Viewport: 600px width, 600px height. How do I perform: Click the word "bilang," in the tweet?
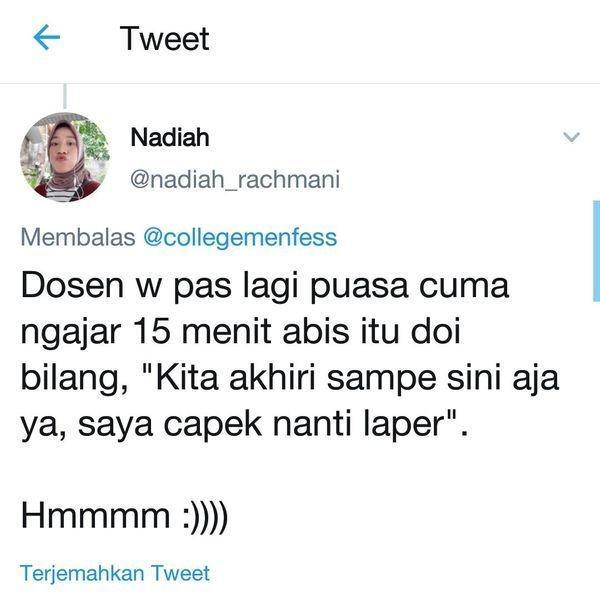point(74,380)
